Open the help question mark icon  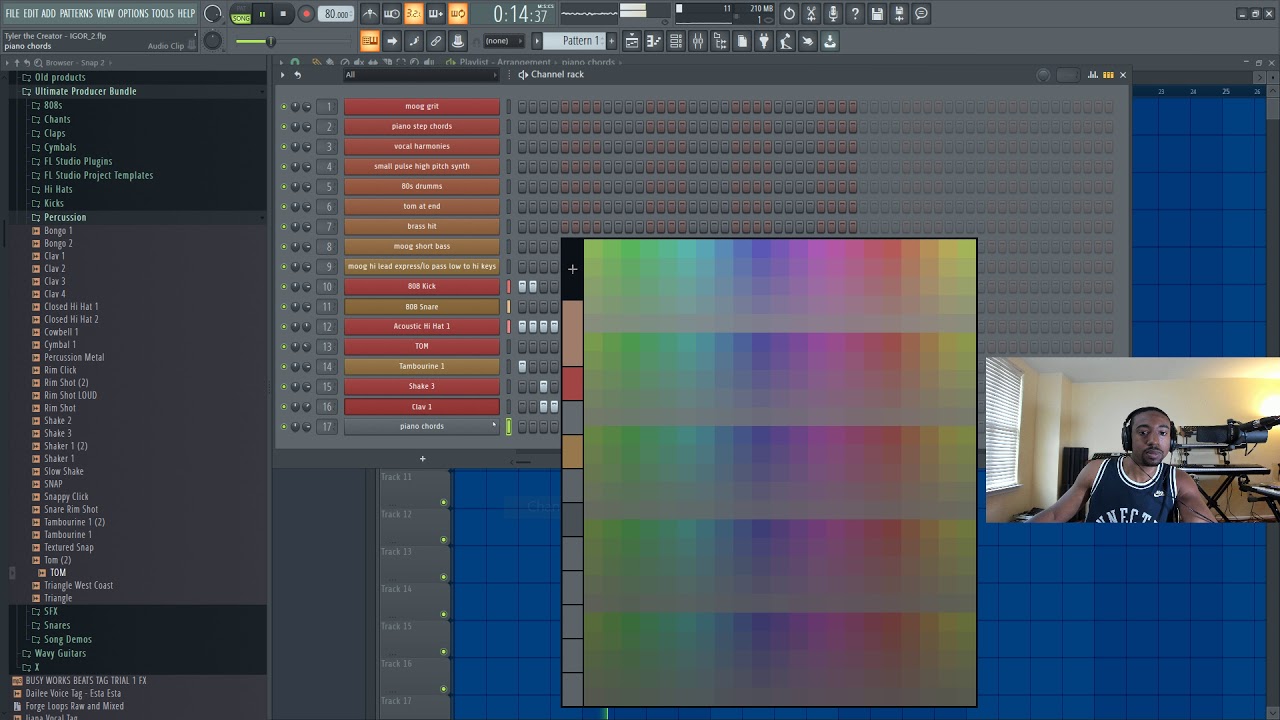coord(855,14)
